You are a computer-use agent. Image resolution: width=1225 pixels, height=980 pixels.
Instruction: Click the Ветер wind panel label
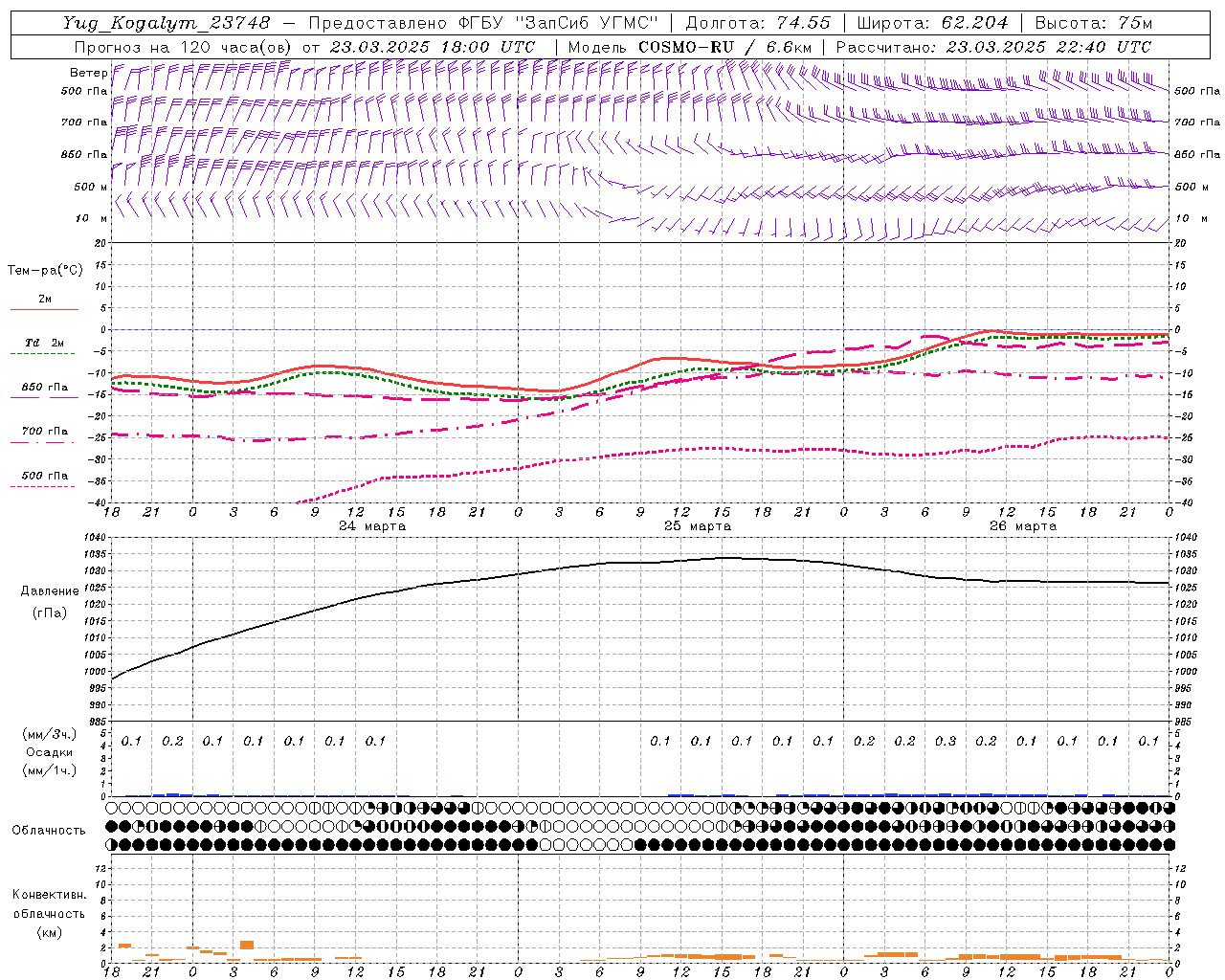pos(88,73)
